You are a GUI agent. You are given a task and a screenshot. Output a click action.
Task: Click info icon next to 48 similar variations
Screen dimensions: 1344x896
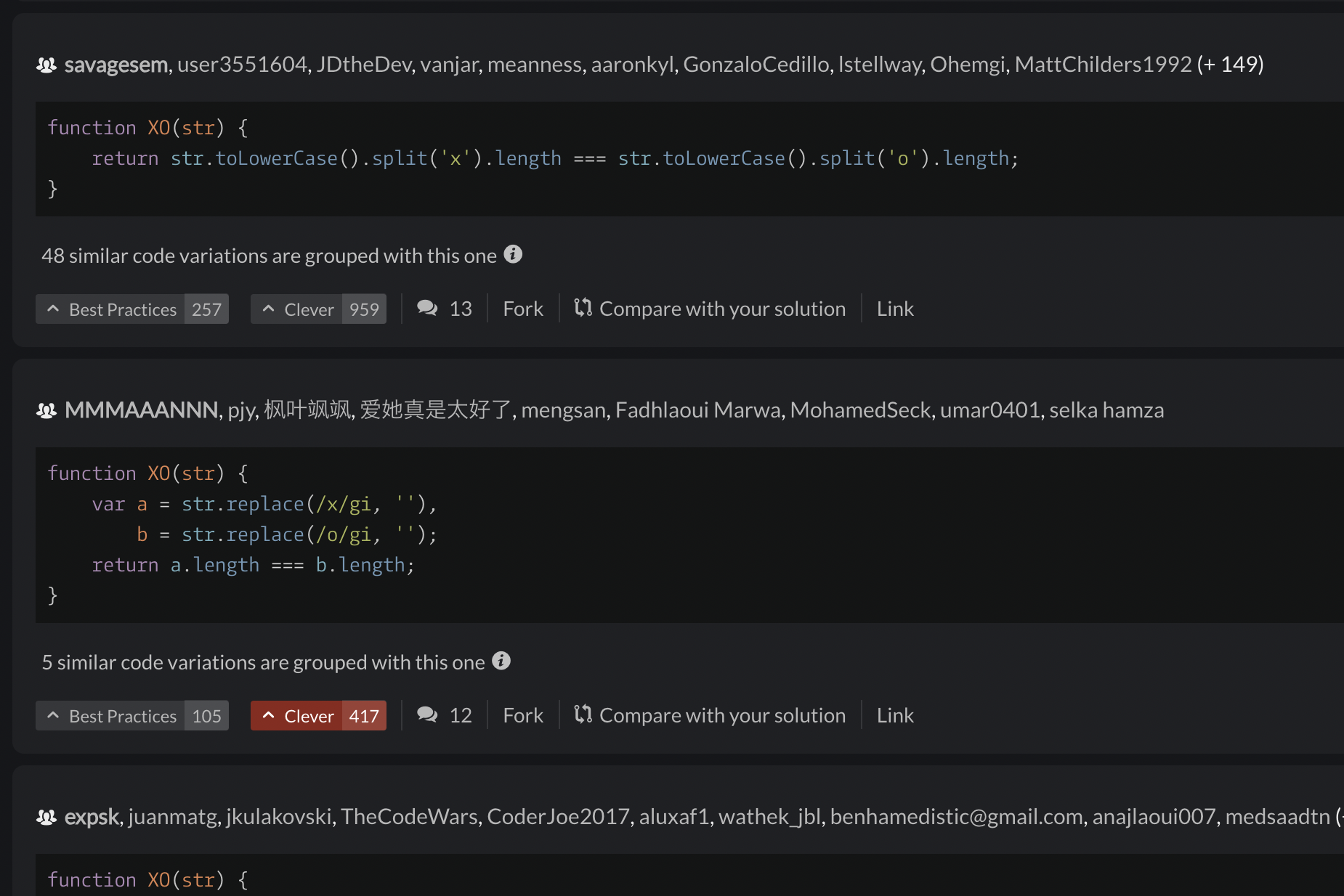513,254
